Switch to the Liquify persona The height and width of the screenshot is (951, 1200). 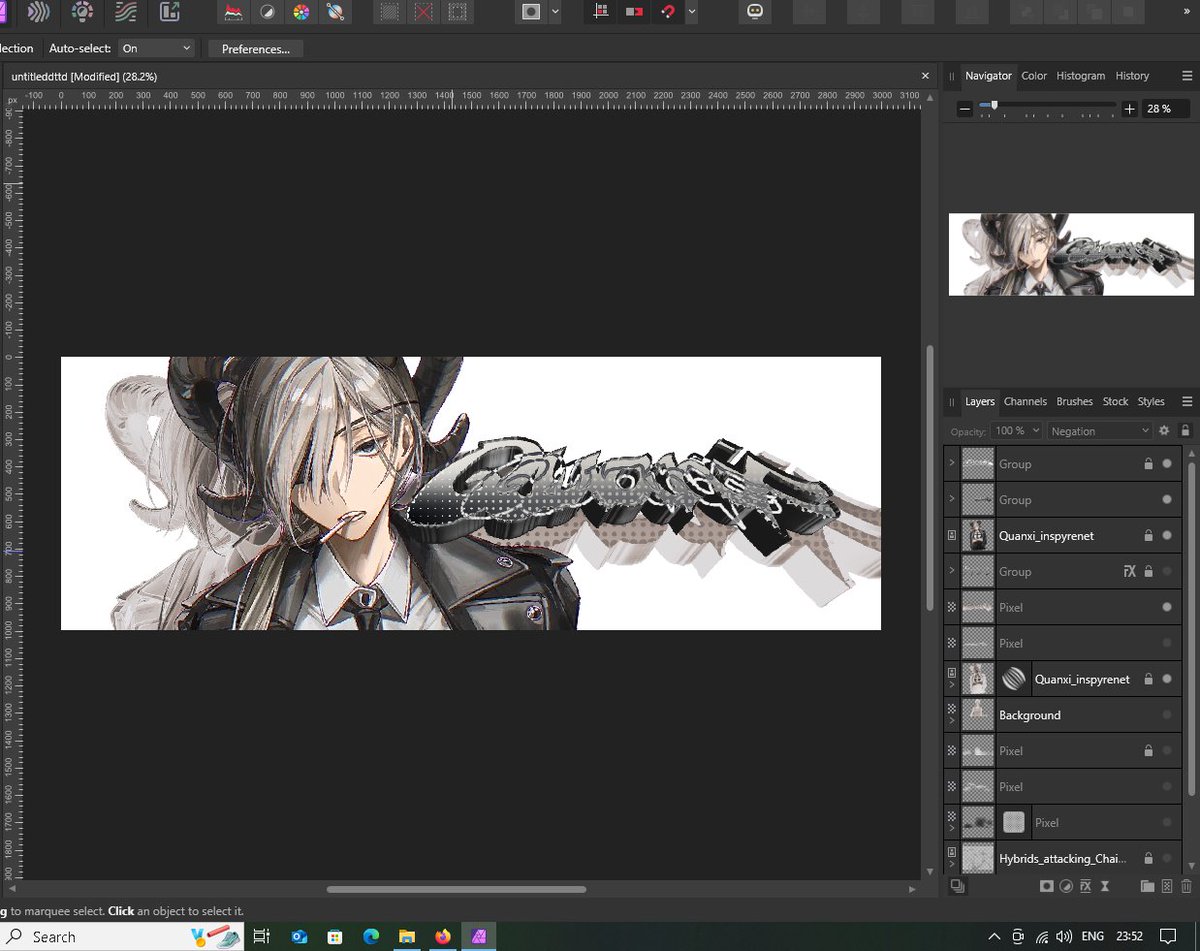(x=38, y=12)
